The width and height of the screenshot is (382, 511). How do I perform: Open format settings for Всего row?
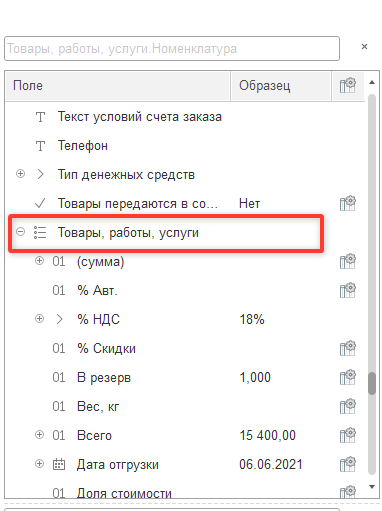click(x=348, y=435)
